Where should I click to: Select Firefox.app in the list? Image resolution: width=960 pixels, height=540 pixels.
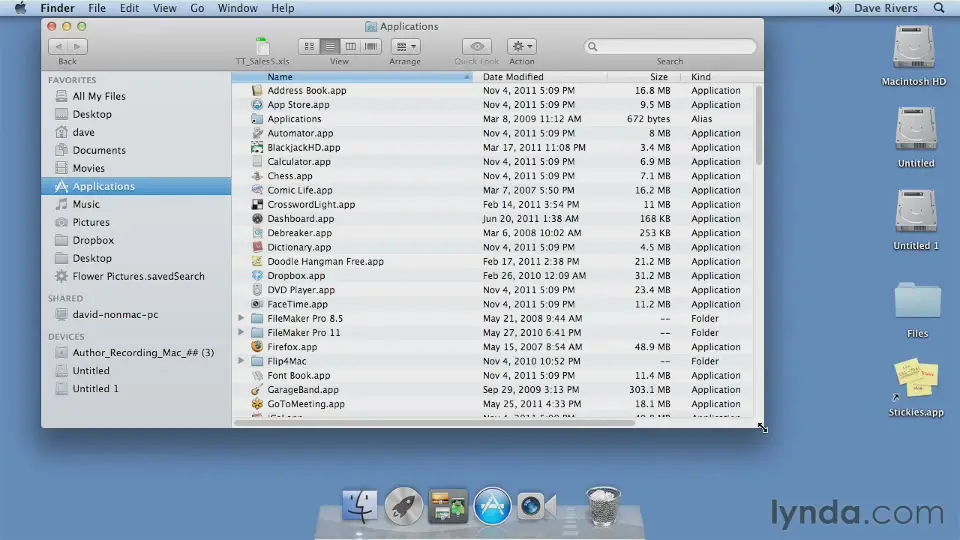point(292,347)
